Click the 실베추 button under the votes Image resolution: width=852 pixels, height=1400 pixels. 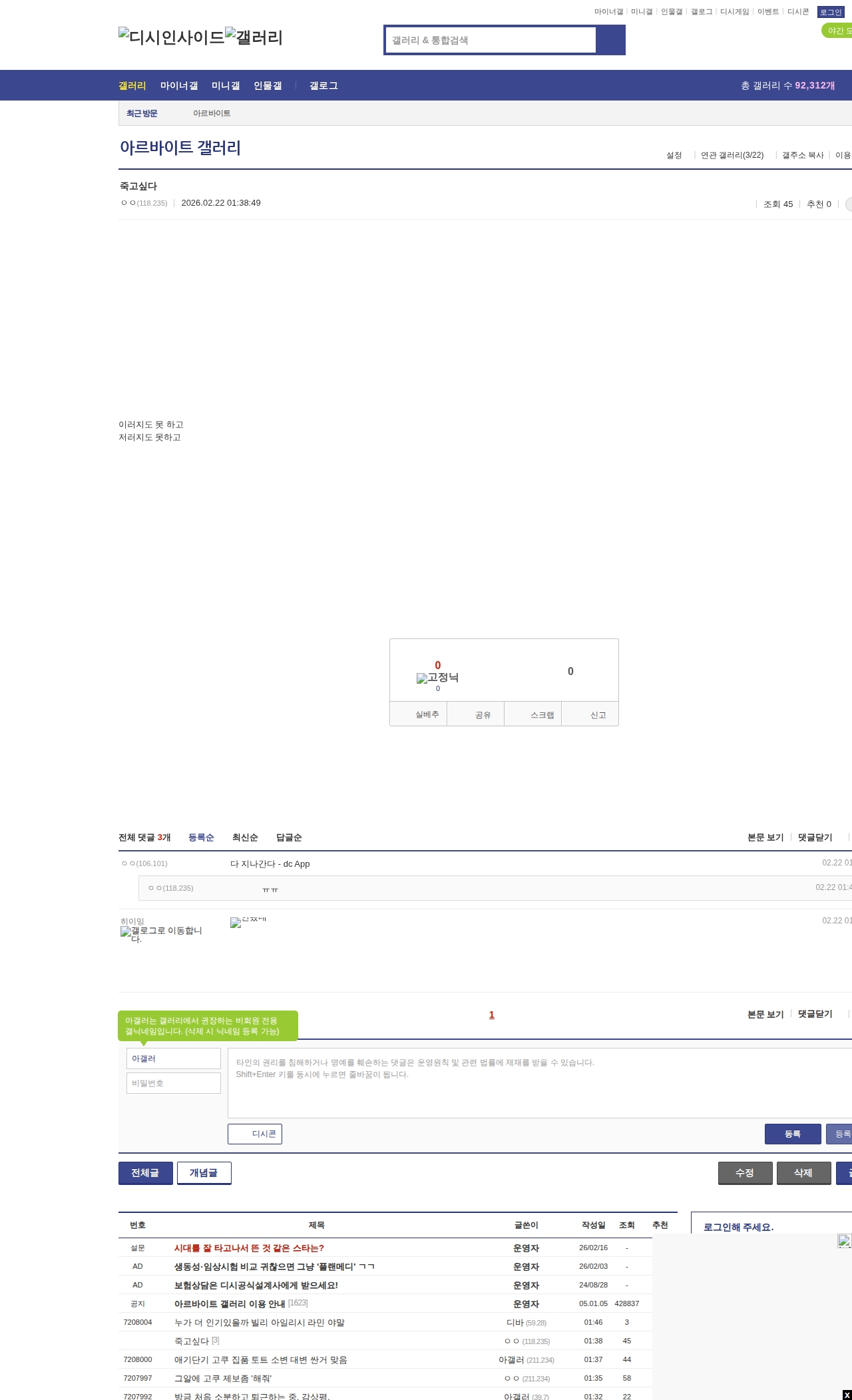[419, 714]
